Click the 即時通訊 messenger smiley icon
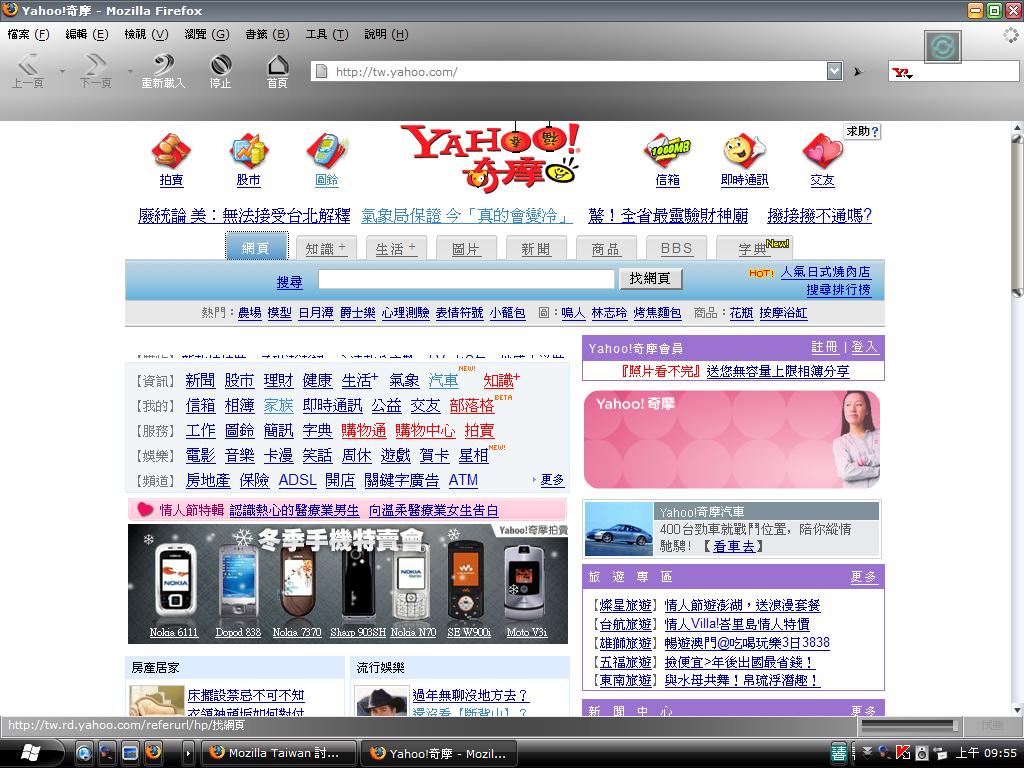This screenshot has width=1024, height=768. (744, 151)
